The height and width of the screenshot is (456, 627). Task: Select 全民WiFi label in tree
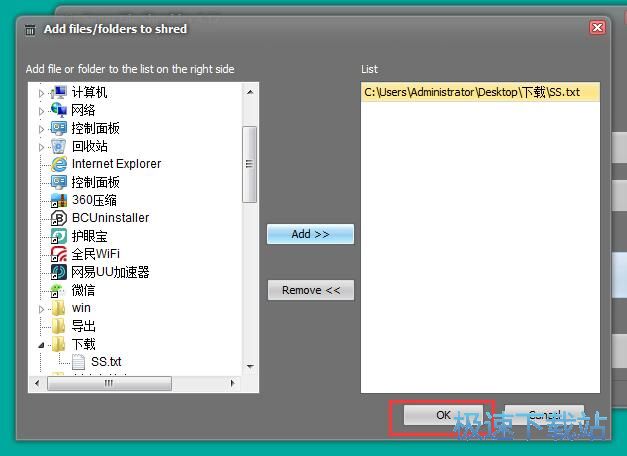tap(96, 254)
